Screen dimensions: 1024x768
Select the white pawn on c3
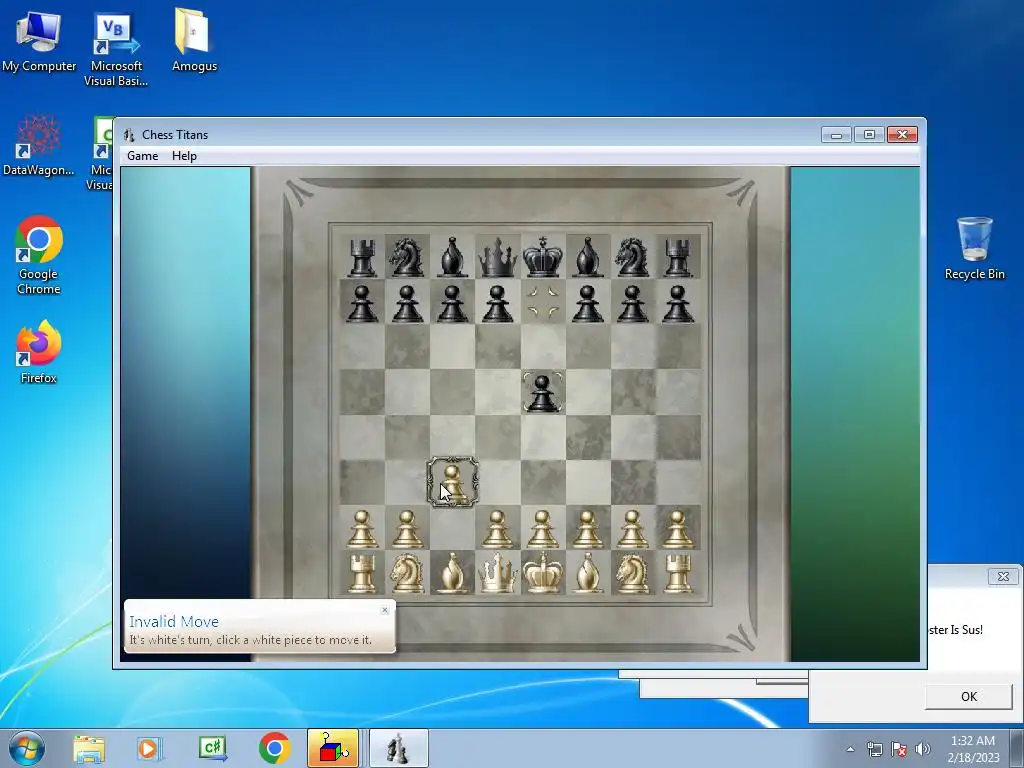(x=453, y=483)
